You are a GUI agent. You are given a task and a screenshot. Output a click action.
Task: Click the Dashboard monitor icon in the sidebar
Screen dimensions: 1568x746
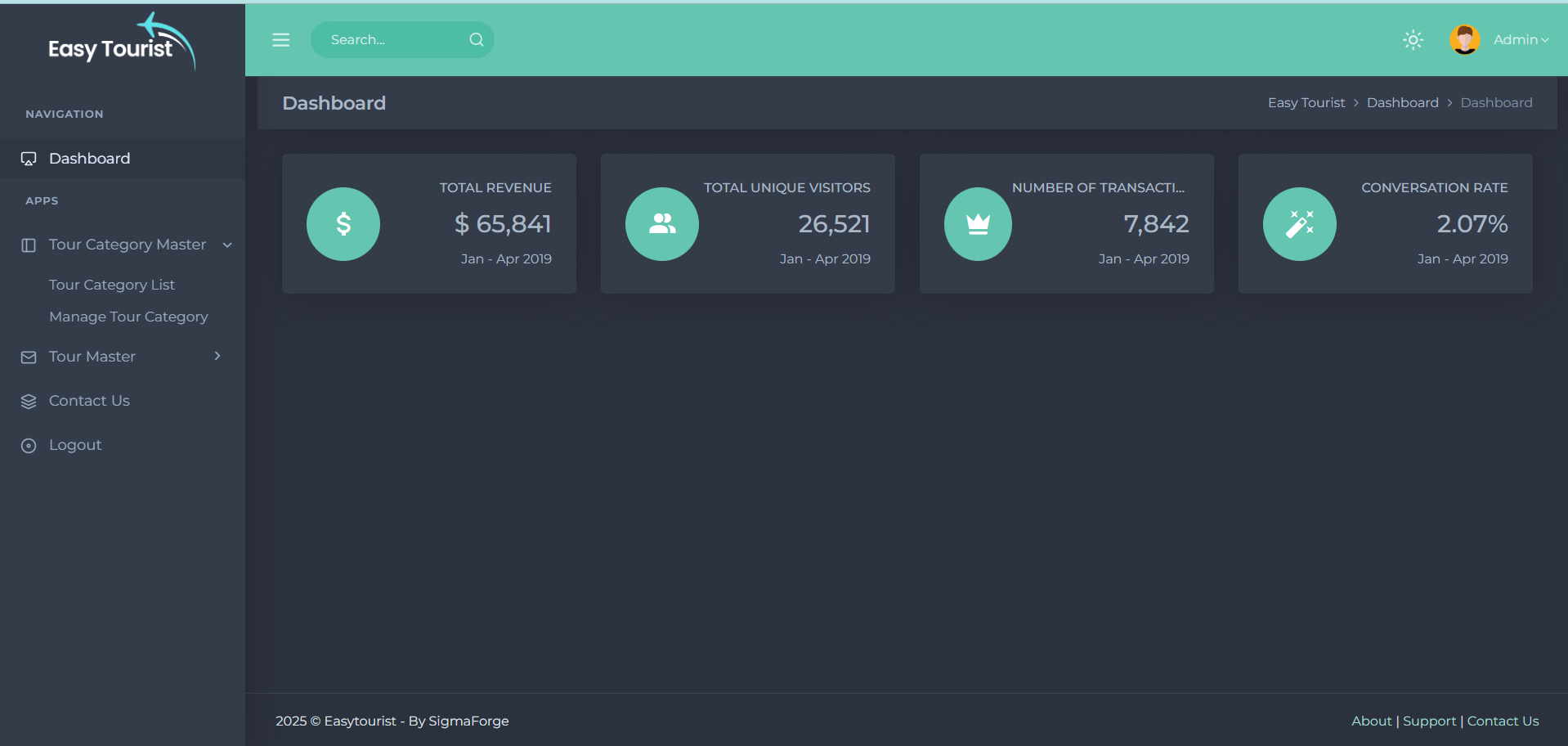(29, 158)
